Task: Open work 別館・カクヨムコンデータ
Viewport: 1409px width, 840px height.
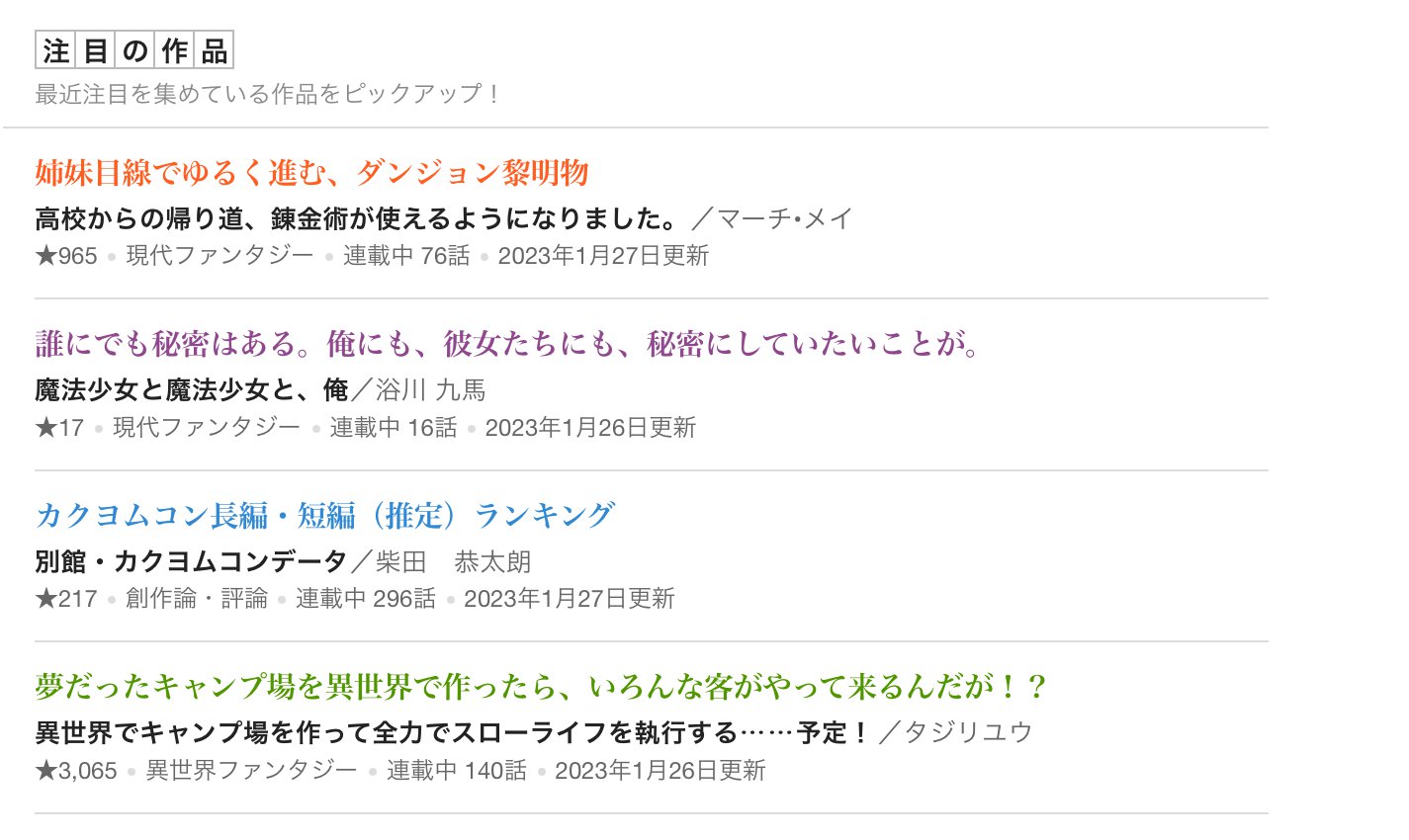Action: 191,562
